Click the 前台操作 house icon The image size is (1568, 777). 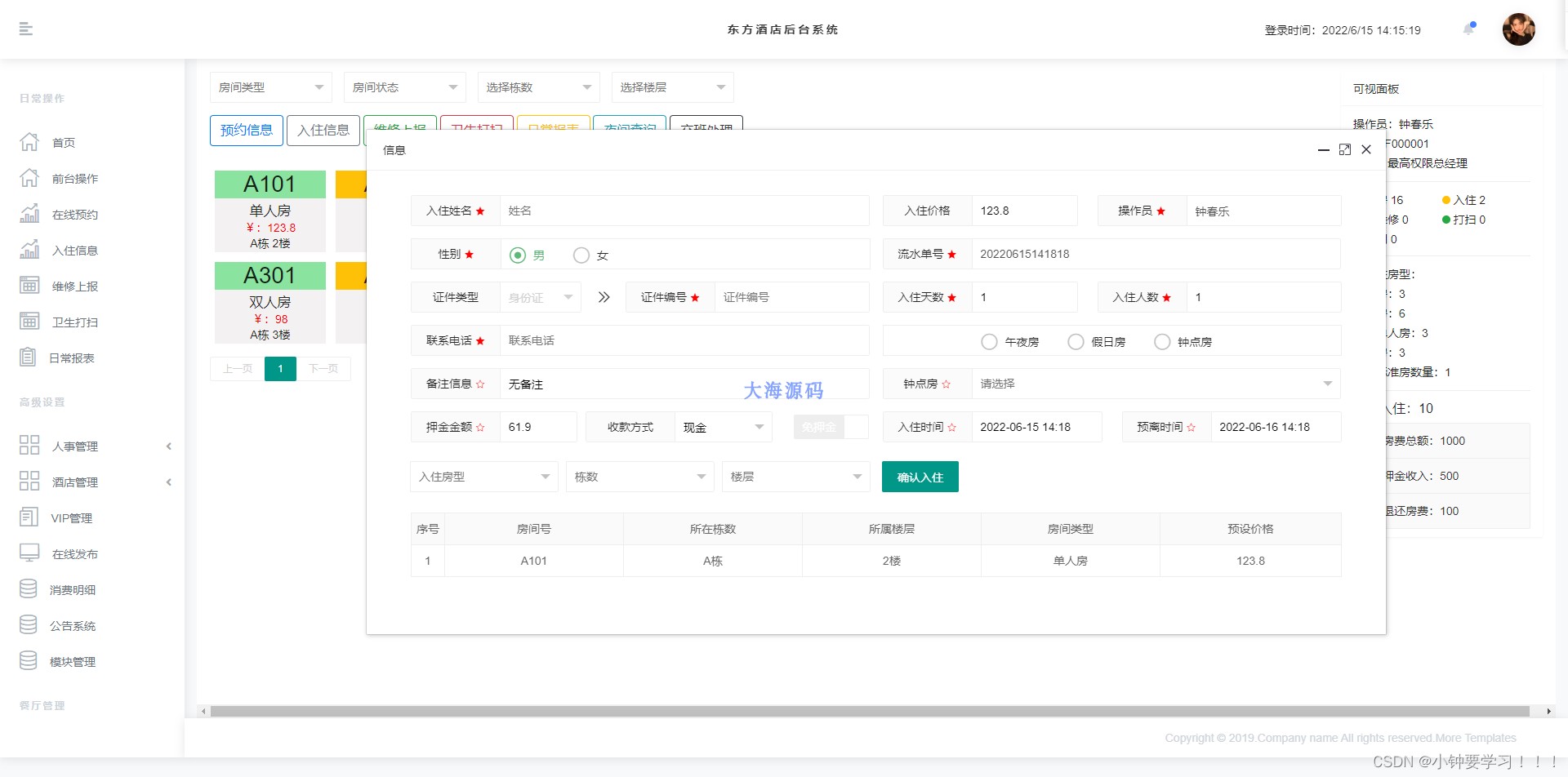[29, 178]
